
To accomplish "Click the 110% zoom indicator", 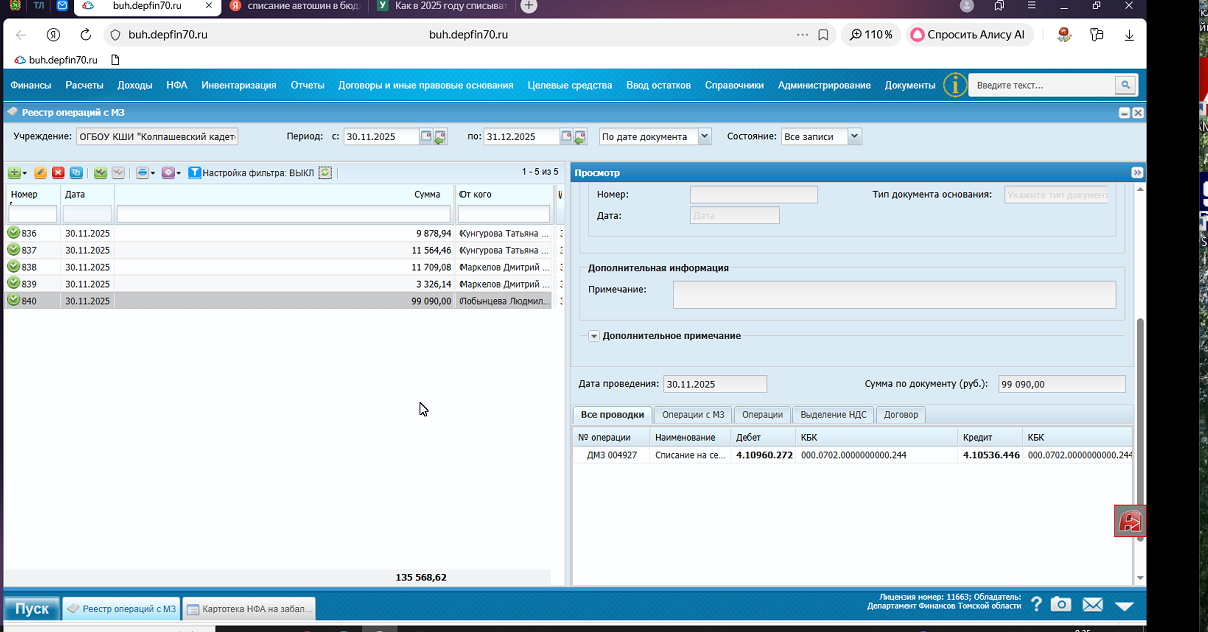I will click(871, 34).
